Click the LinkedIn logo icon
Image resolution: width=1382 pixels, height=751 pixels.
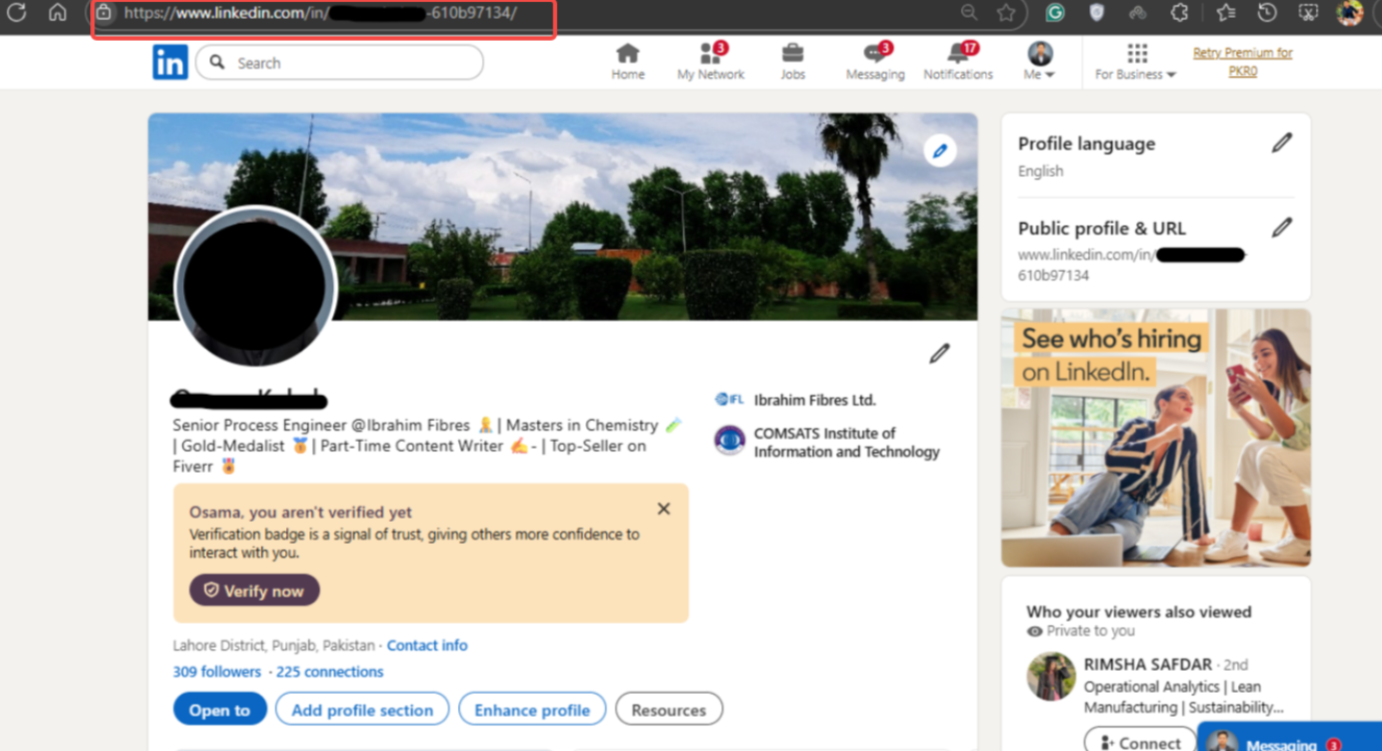(x=170, y=62)
